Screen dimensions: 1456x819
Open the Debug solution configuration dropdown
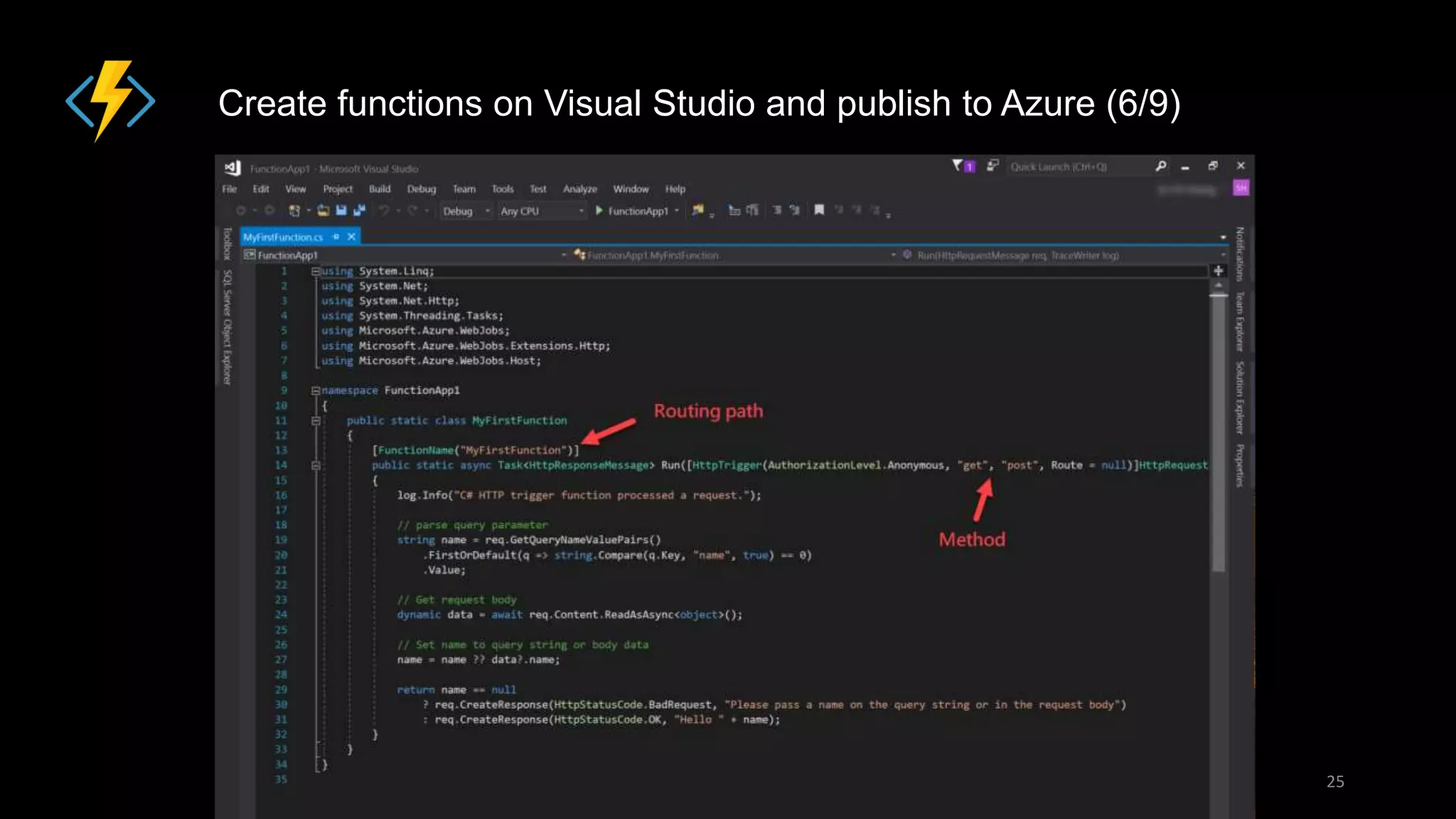coord(466,211)
